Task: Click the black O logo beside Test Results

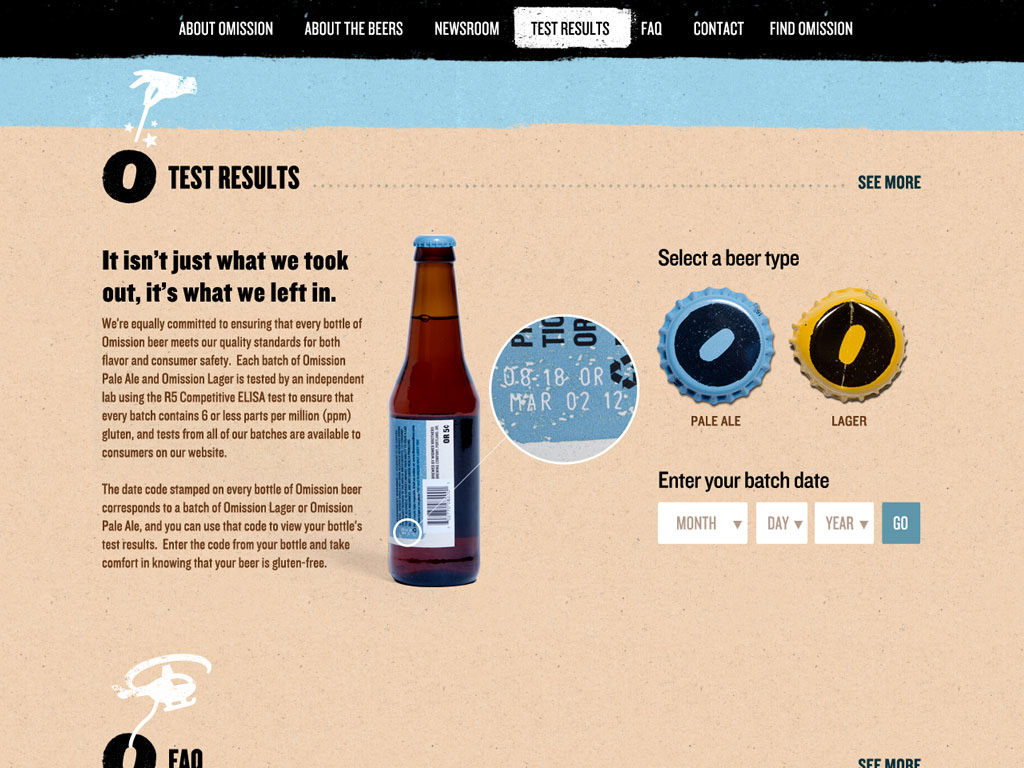Action: (129, 176)
